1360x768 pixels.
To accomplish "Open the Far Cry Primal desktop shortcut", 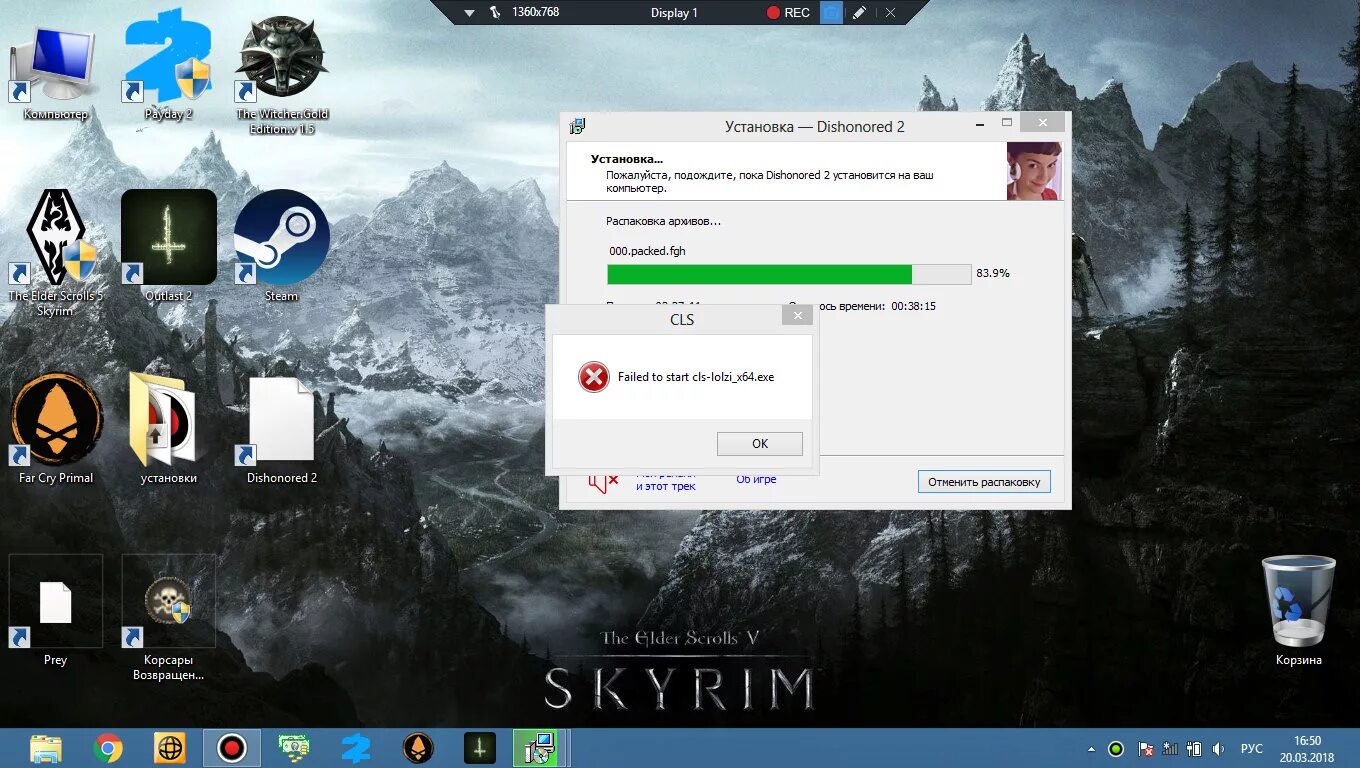I will 56,428.
